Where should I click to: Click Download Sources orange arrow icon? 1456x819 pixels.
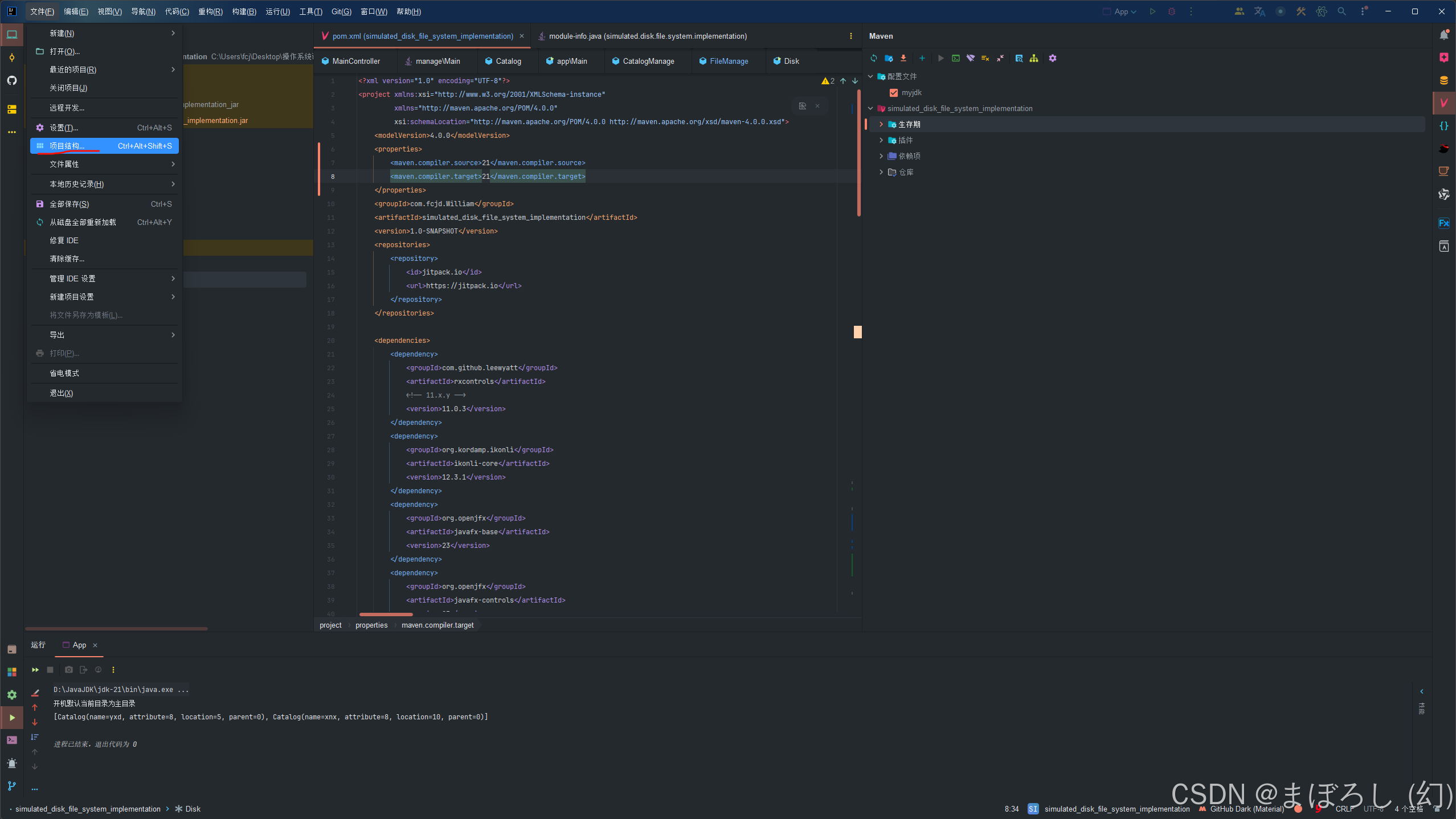point(903,58)
